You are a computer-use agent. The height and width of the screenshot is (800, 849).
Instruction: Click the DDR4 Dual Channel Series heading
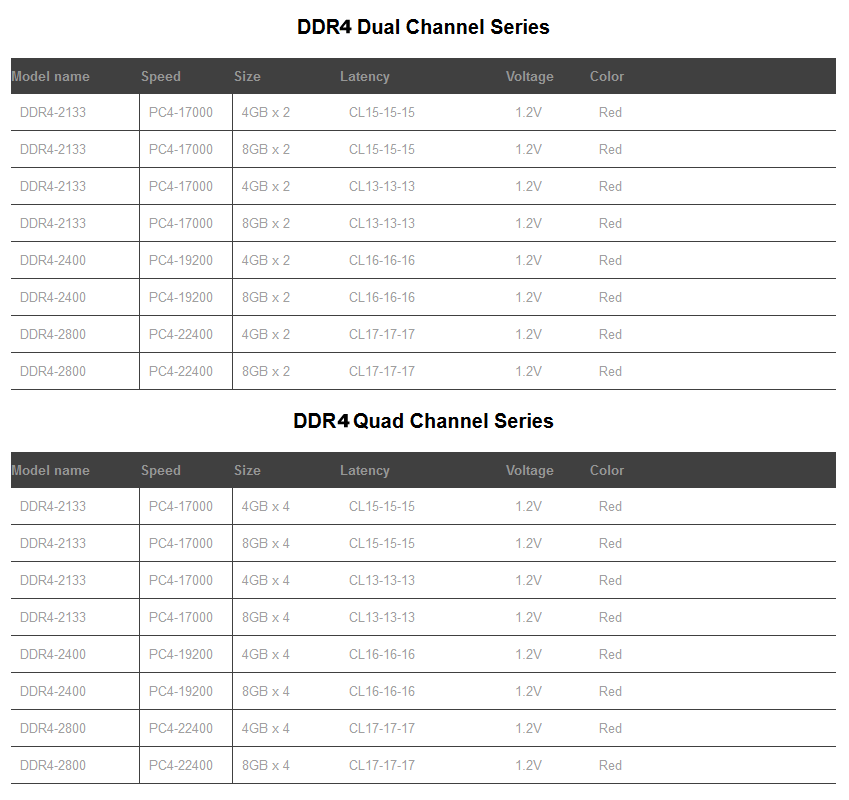(423, 27)
